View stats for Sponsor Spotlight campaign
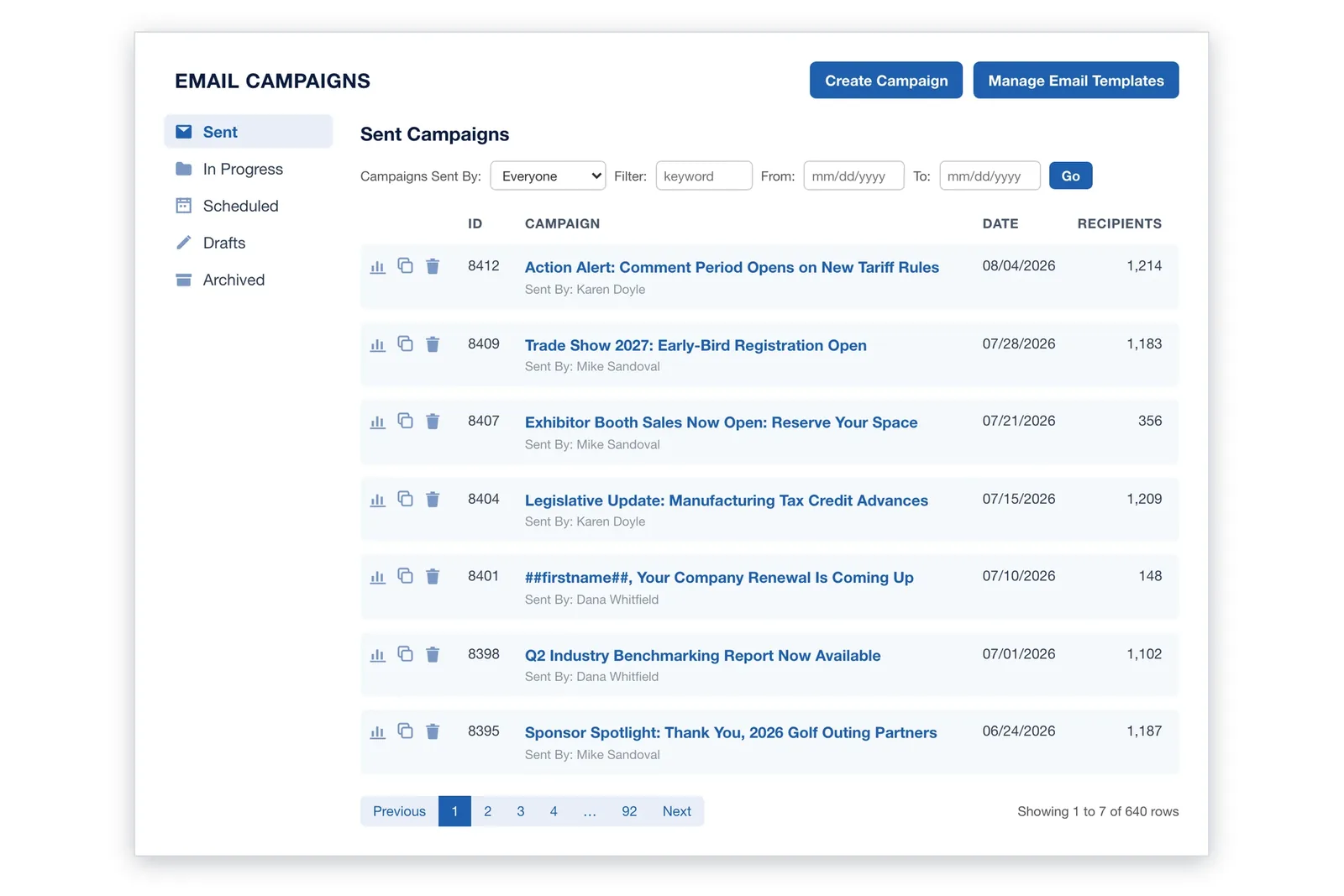 pos(378,732)
